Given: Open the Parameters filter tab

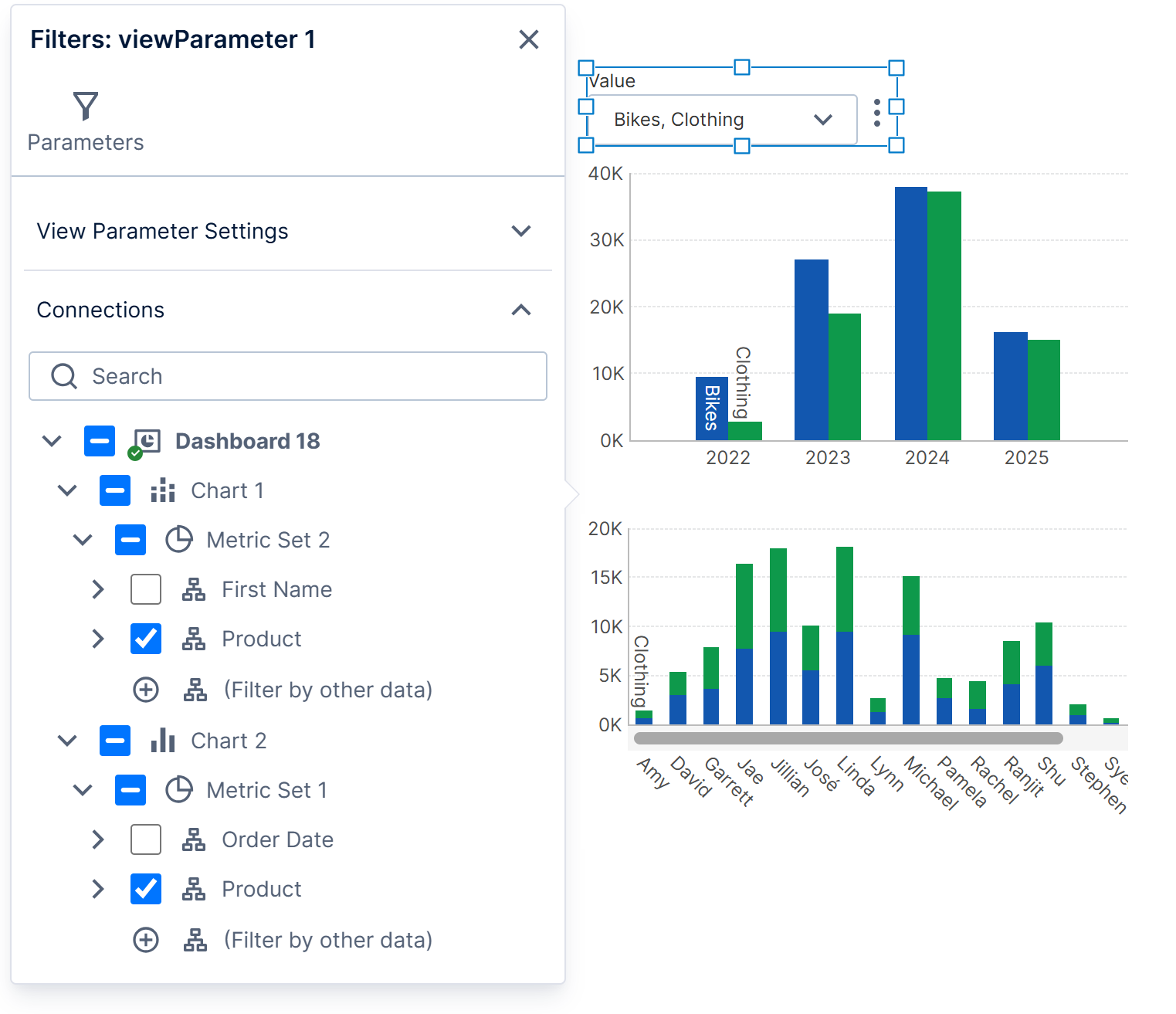Looking at the screenshot, I should pyautogui.click(x=85, y=122).
